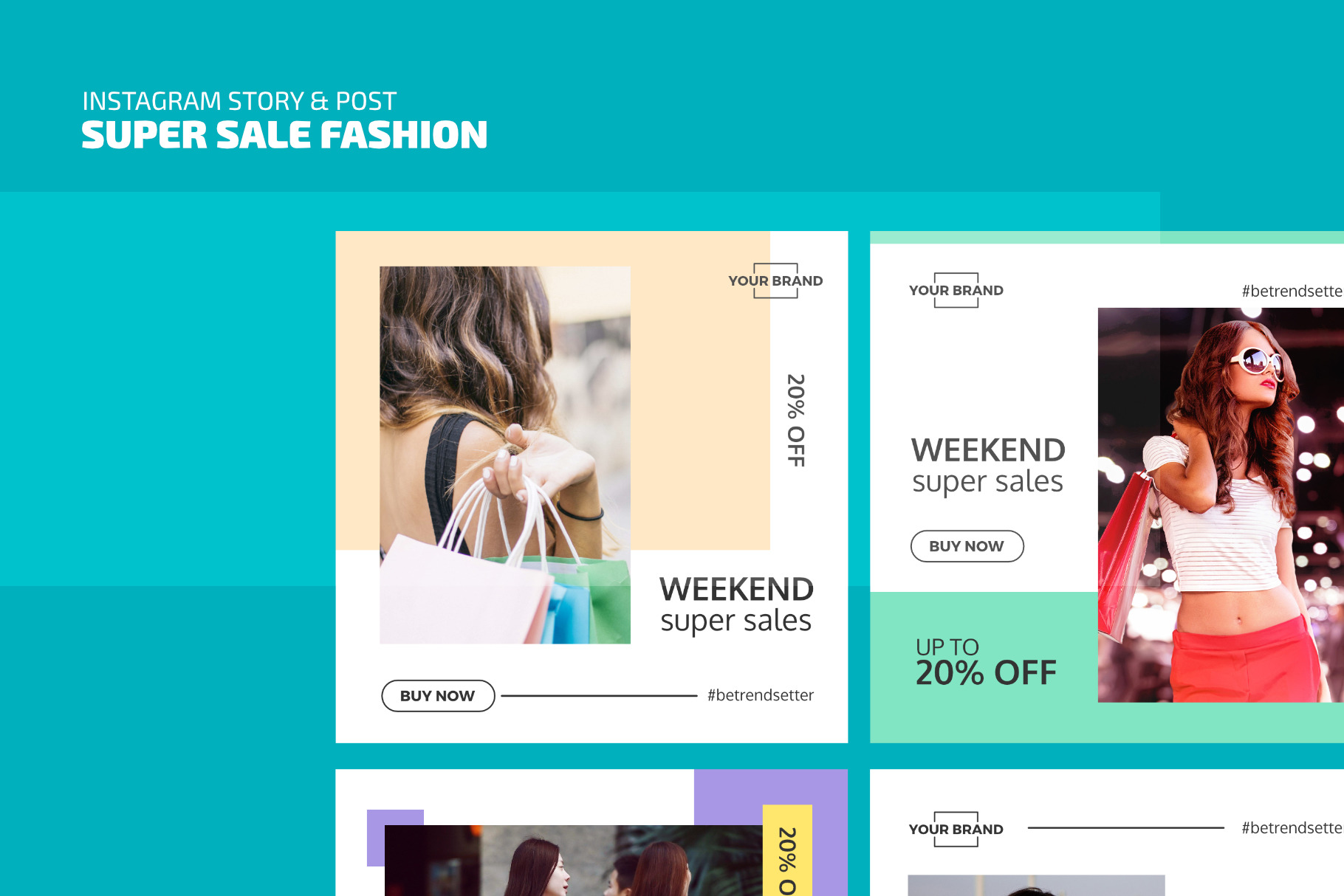The height and width of the screenshot is (896, 1344).
Task: Click the UP TO 20% OFF text
Action: (x=986, y=662)
